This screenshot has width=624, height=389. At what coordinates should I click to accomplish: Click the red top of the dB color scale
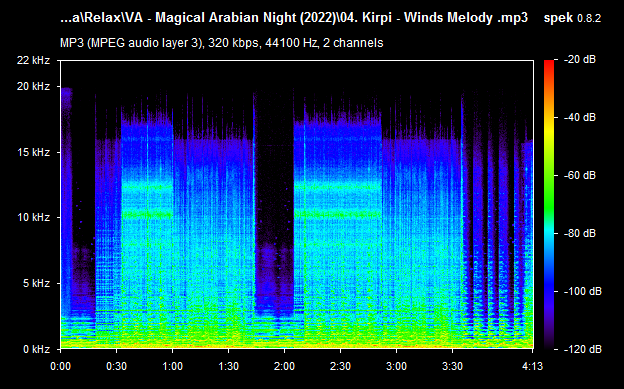click(x=549, y=64)
